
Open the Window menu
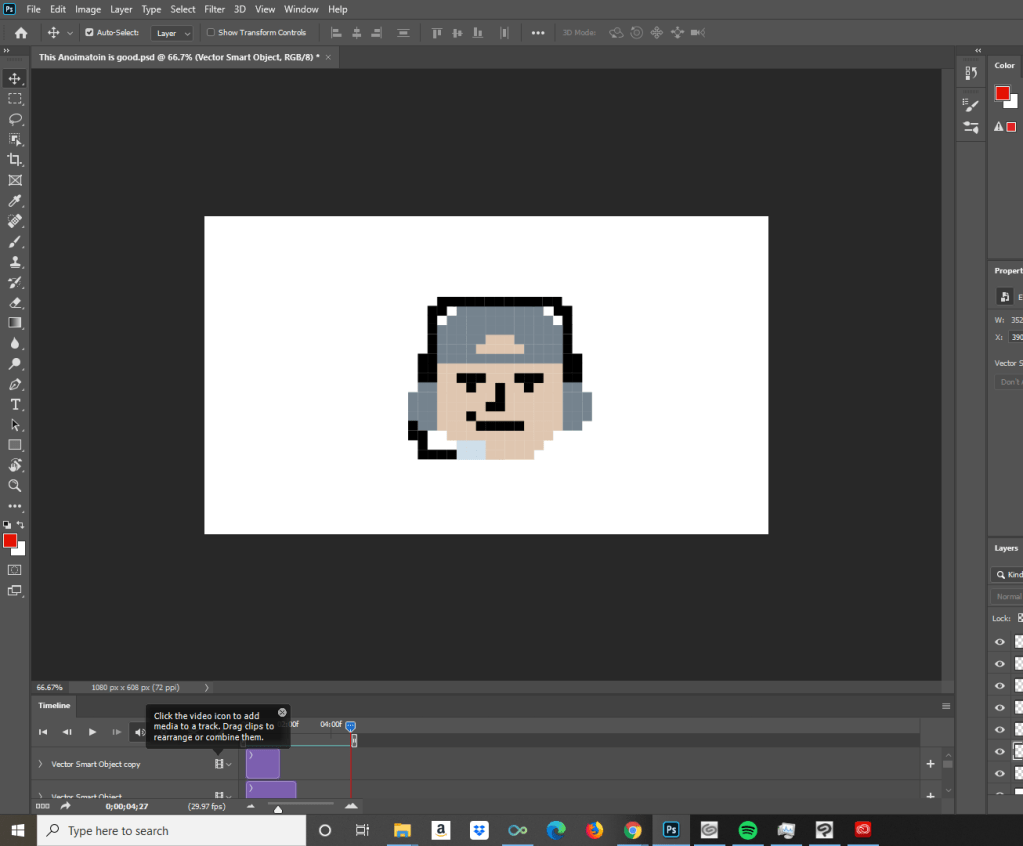301,9
